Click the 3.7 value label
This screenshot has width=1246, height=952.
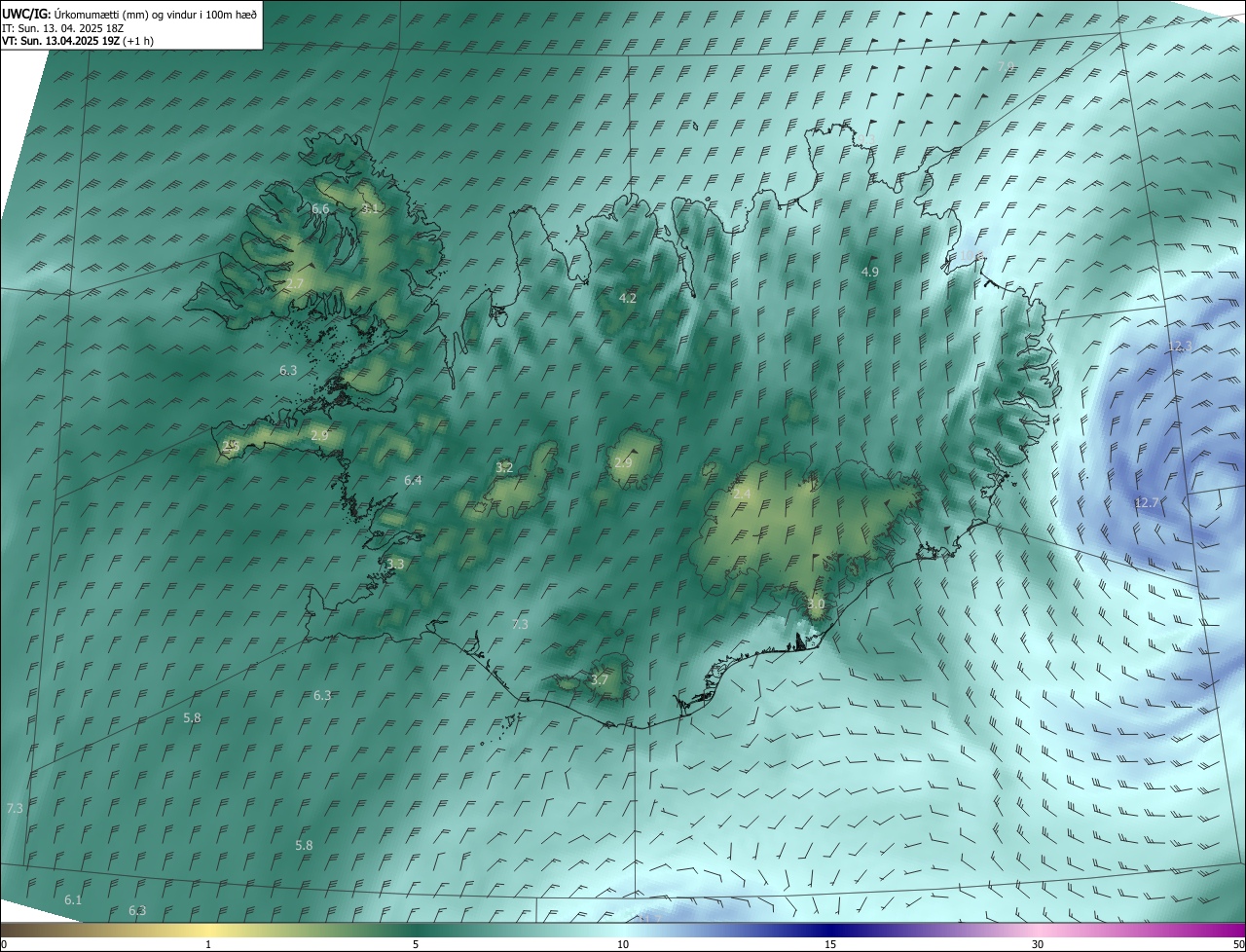coord(600,679)
